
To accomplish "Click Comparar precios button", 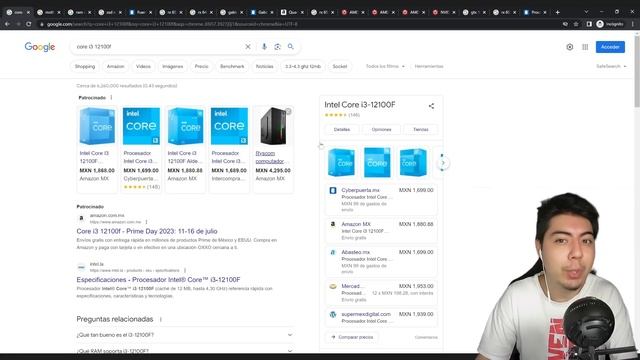I will 352,337.
